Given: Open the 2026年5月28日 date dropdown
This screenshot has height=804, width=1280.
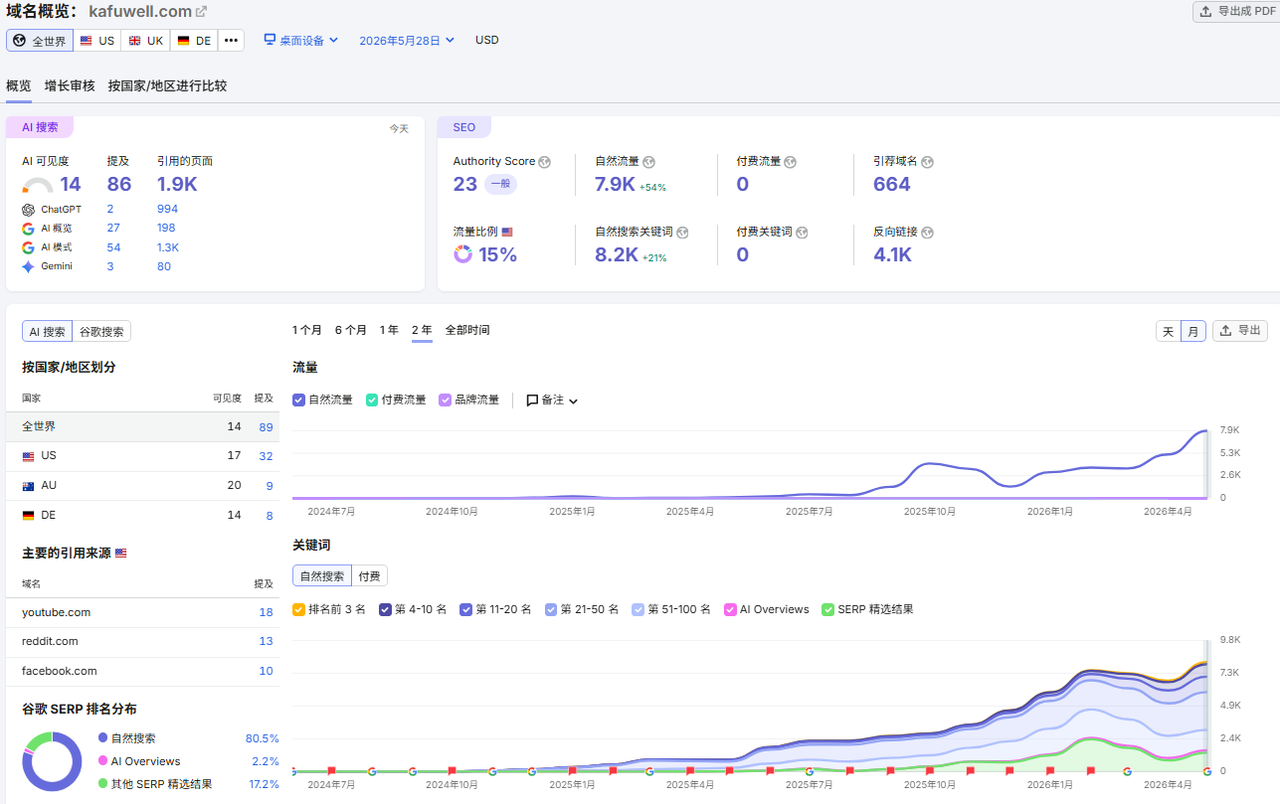Looking at the screenshot, I should 407,40.
